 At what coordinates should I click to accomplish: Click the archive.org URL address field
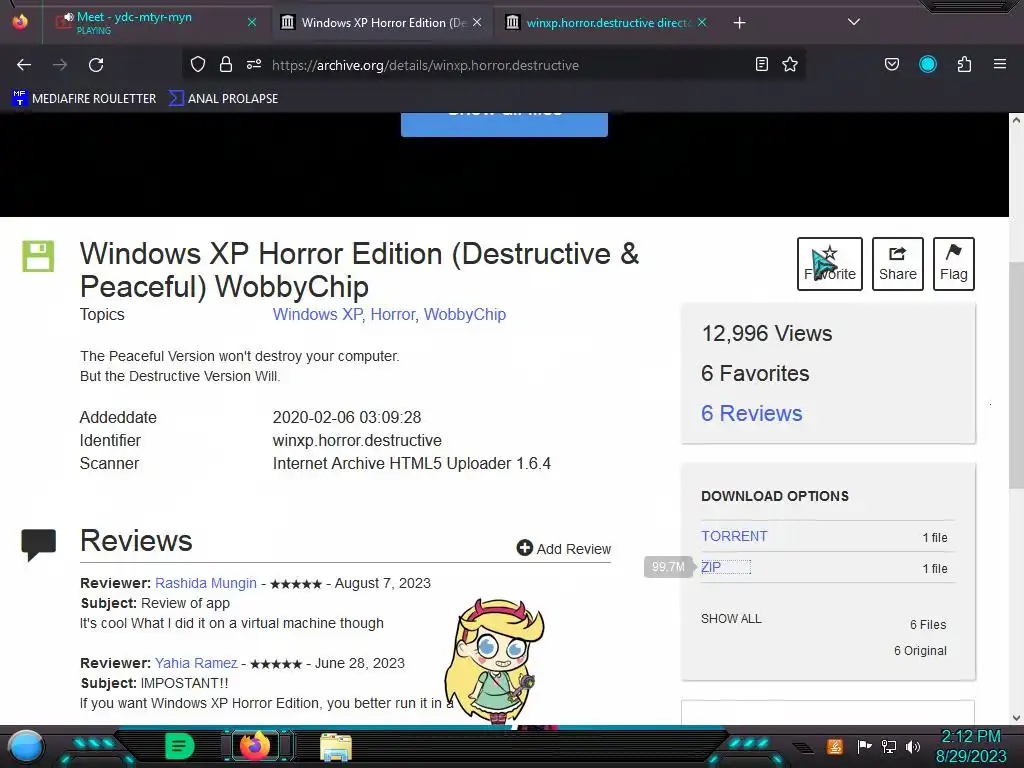coord(425,65)
